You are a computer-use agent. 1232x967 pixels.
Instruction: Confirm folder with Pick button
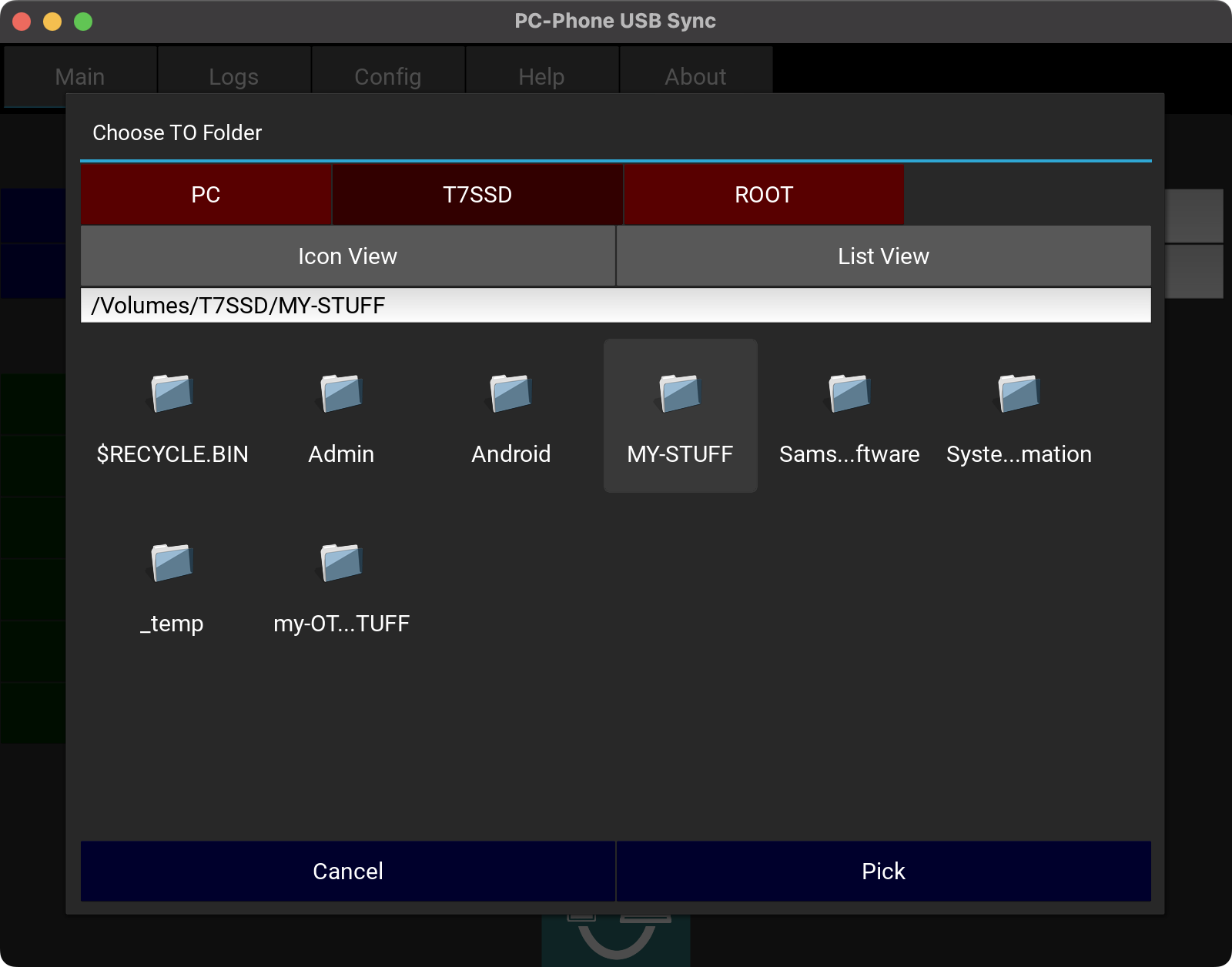883,871
